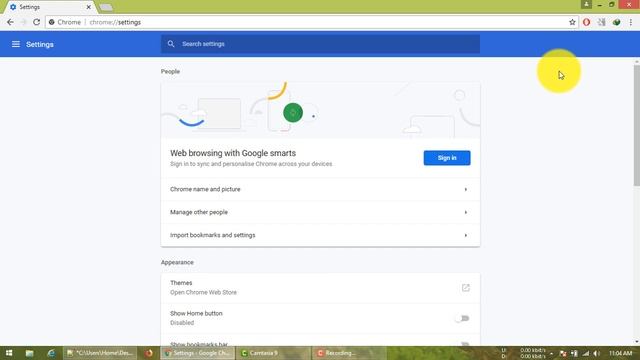Click the green globe extension icon
640x360 pixels.
[x=616, y=22]
